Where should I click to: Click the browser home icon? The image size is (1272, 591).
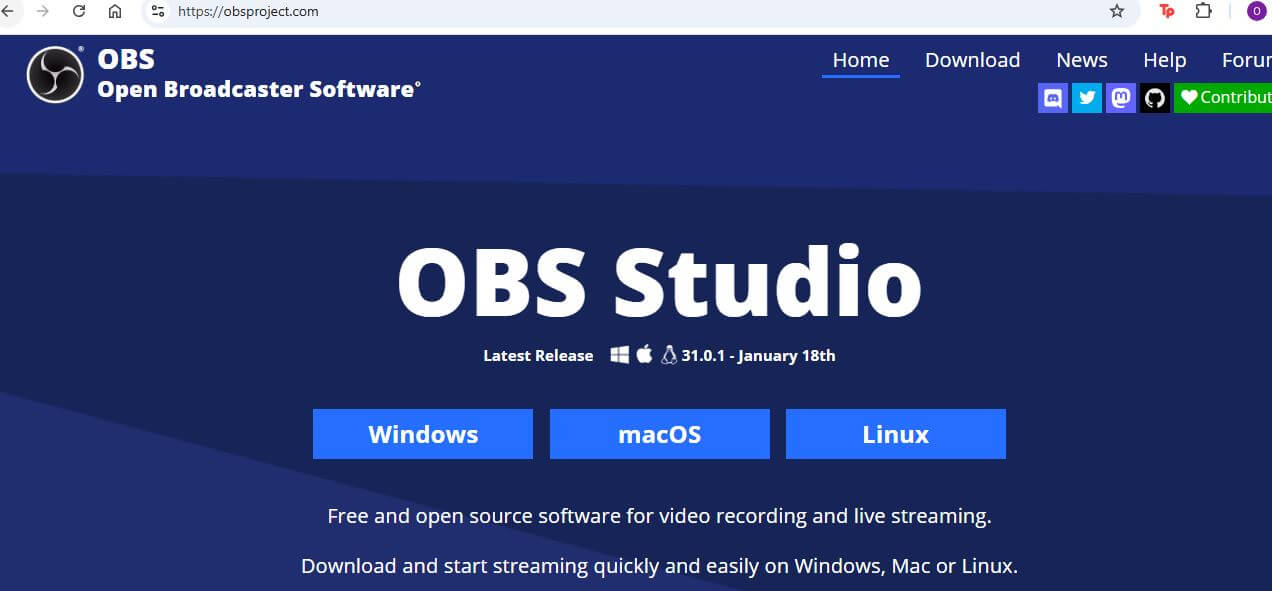pos(115,12)
